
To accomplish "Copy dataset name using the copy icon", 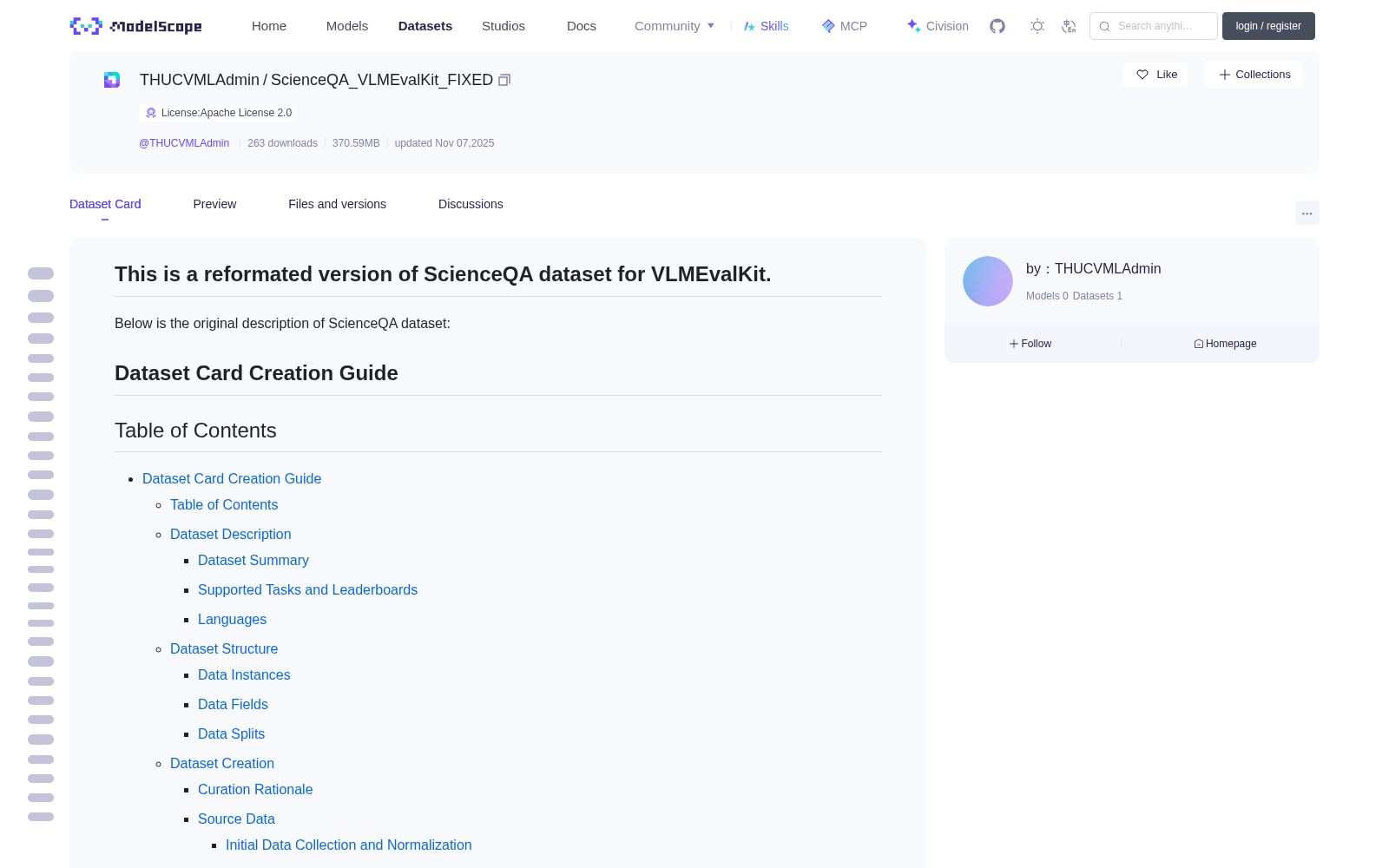I will tap(504, 80).
